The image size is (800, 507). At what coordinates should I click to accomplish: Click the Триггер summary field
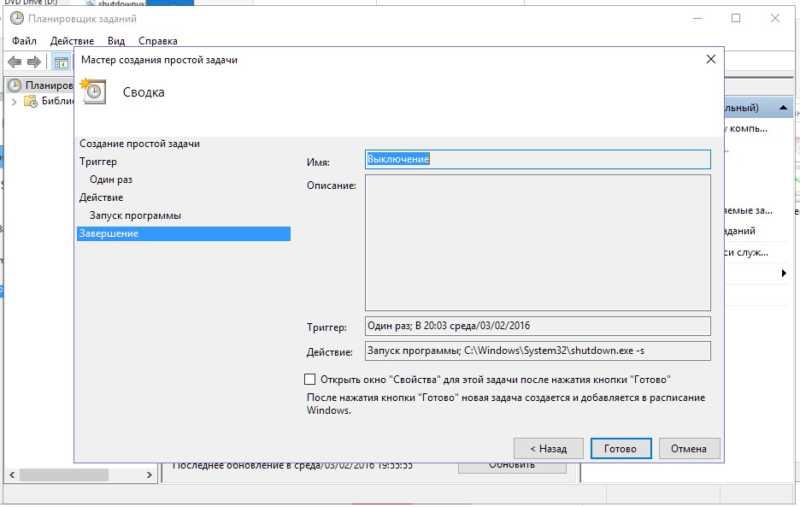[538, 326]
